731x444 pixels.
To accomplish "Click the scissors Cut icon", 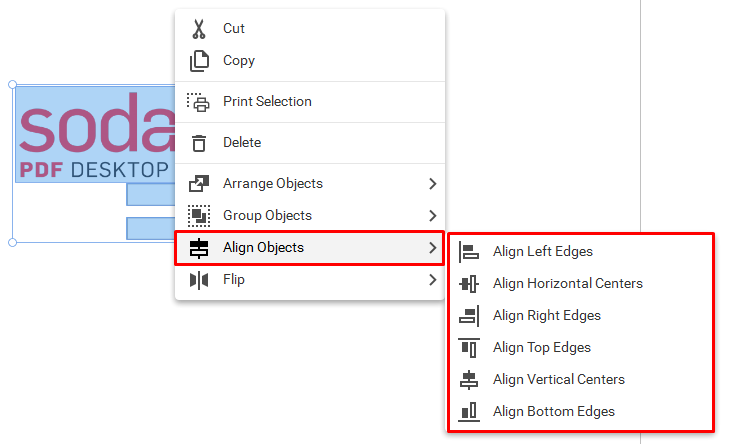I will pyautogui.click(x=199, y=29).
